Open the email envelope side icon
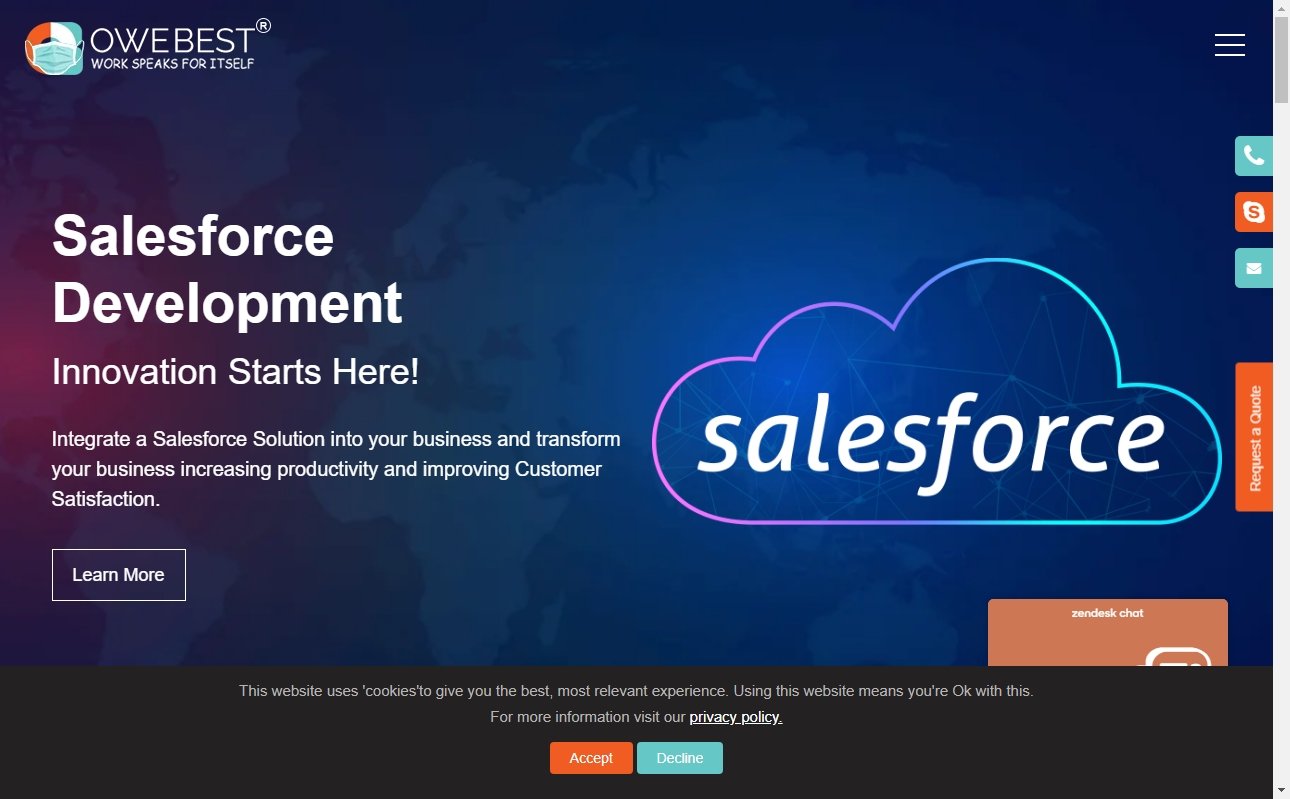 (1254, 268)
